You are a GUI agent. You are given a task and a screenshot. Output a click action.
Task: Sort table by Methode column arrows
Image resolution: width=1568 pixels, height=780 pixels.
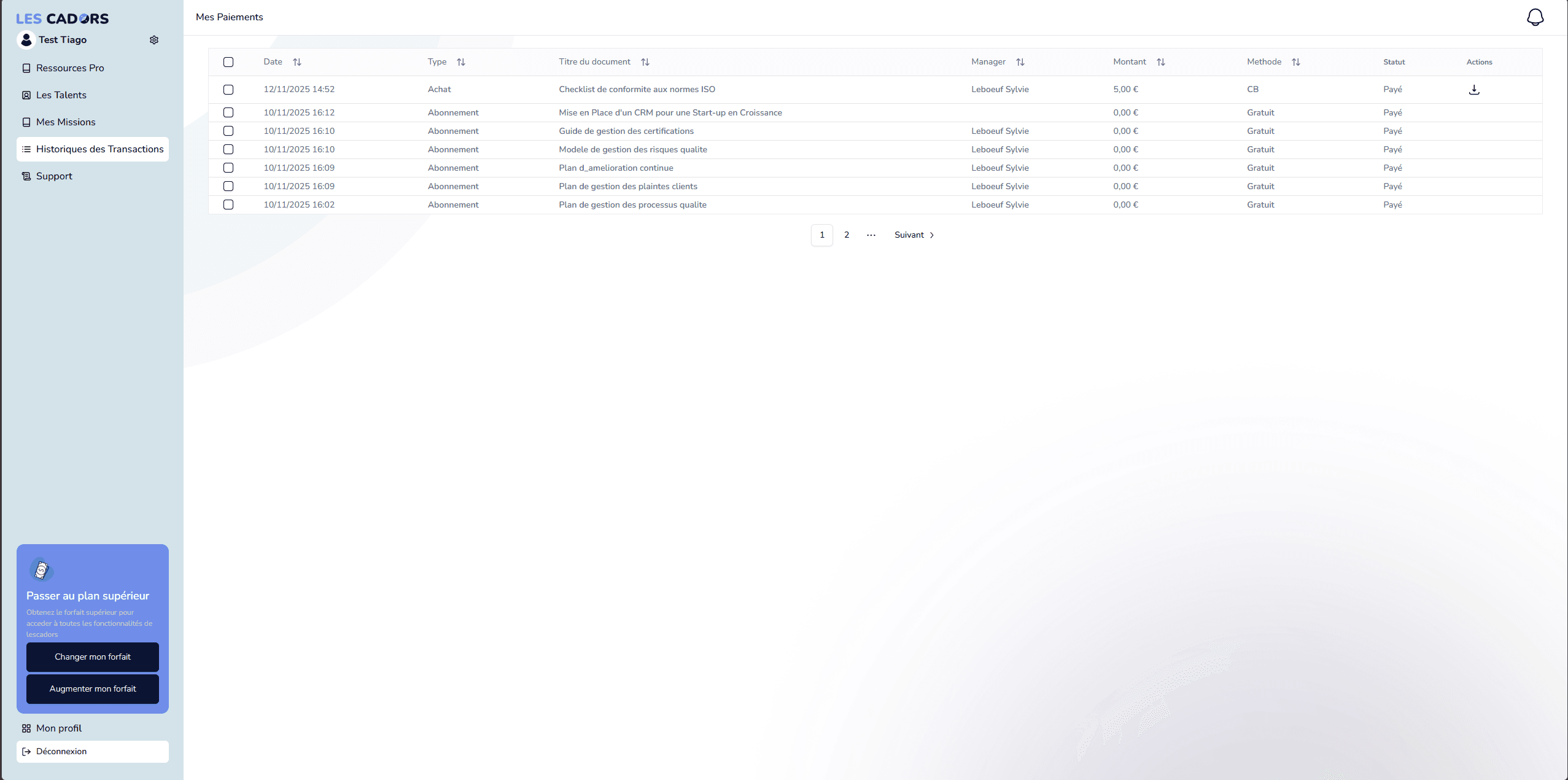point(1296,62)
